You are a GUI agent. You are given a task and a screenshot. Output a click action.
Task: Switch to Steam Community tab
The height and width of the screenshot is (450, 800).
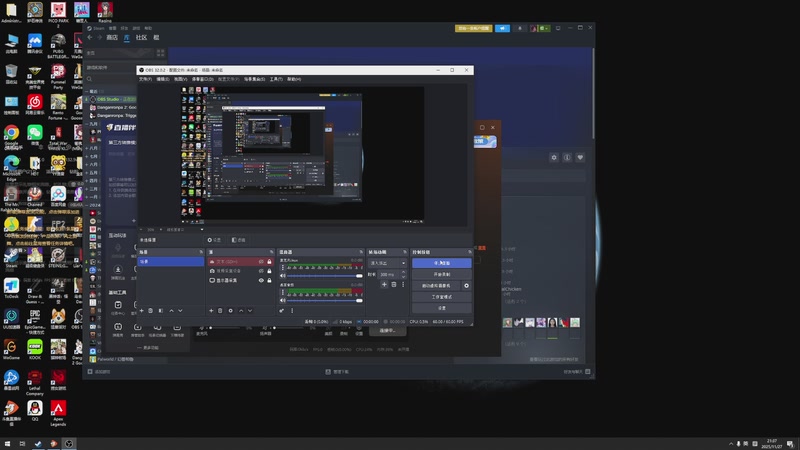point(141,38)
